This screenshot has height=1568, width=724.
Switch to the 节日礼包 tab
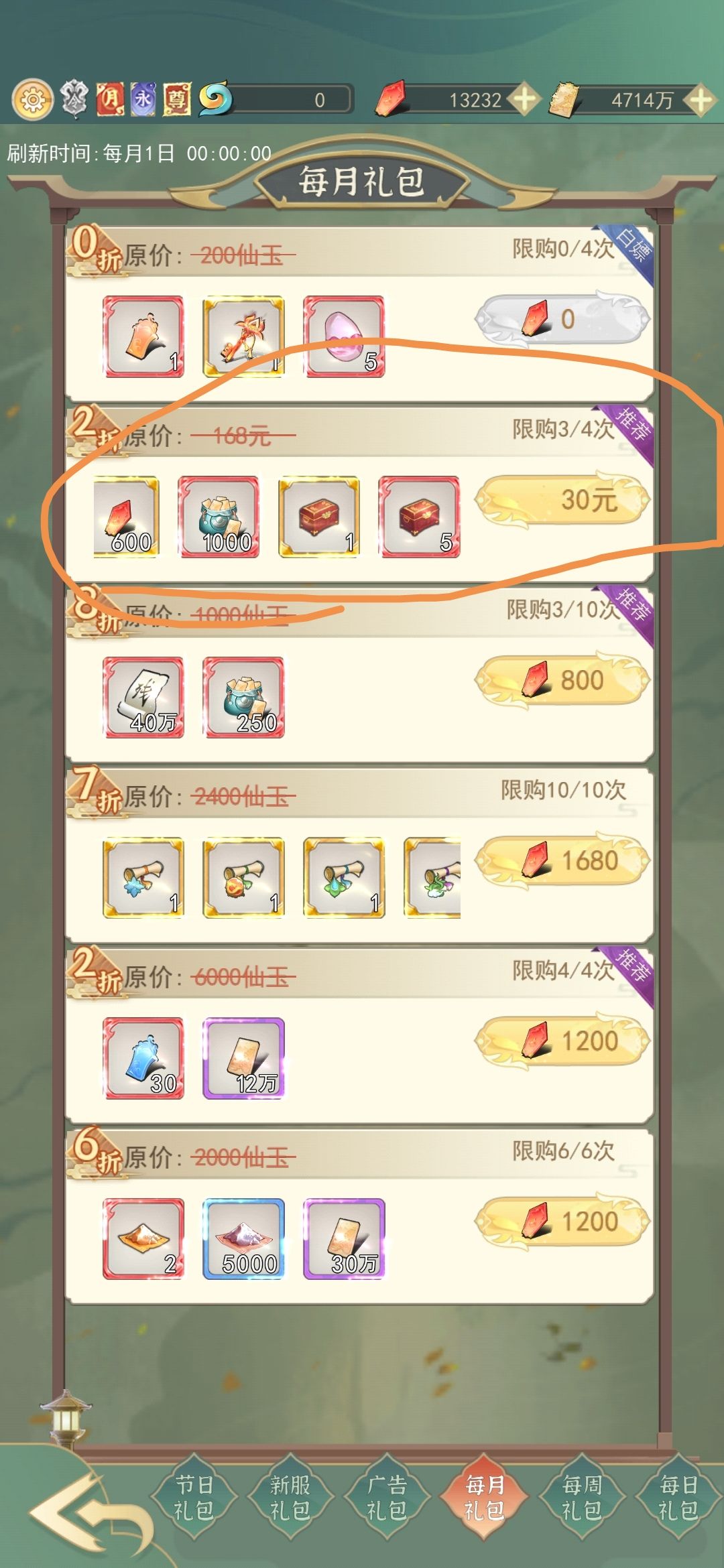[x=194, y=1498]
